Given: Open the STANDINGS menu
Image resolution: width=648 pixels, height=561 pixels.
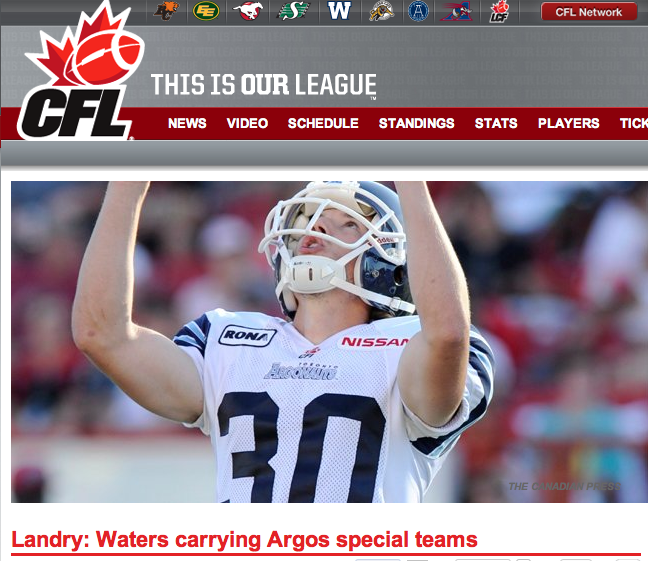Looking at the screenshot, I should [417, 123].
